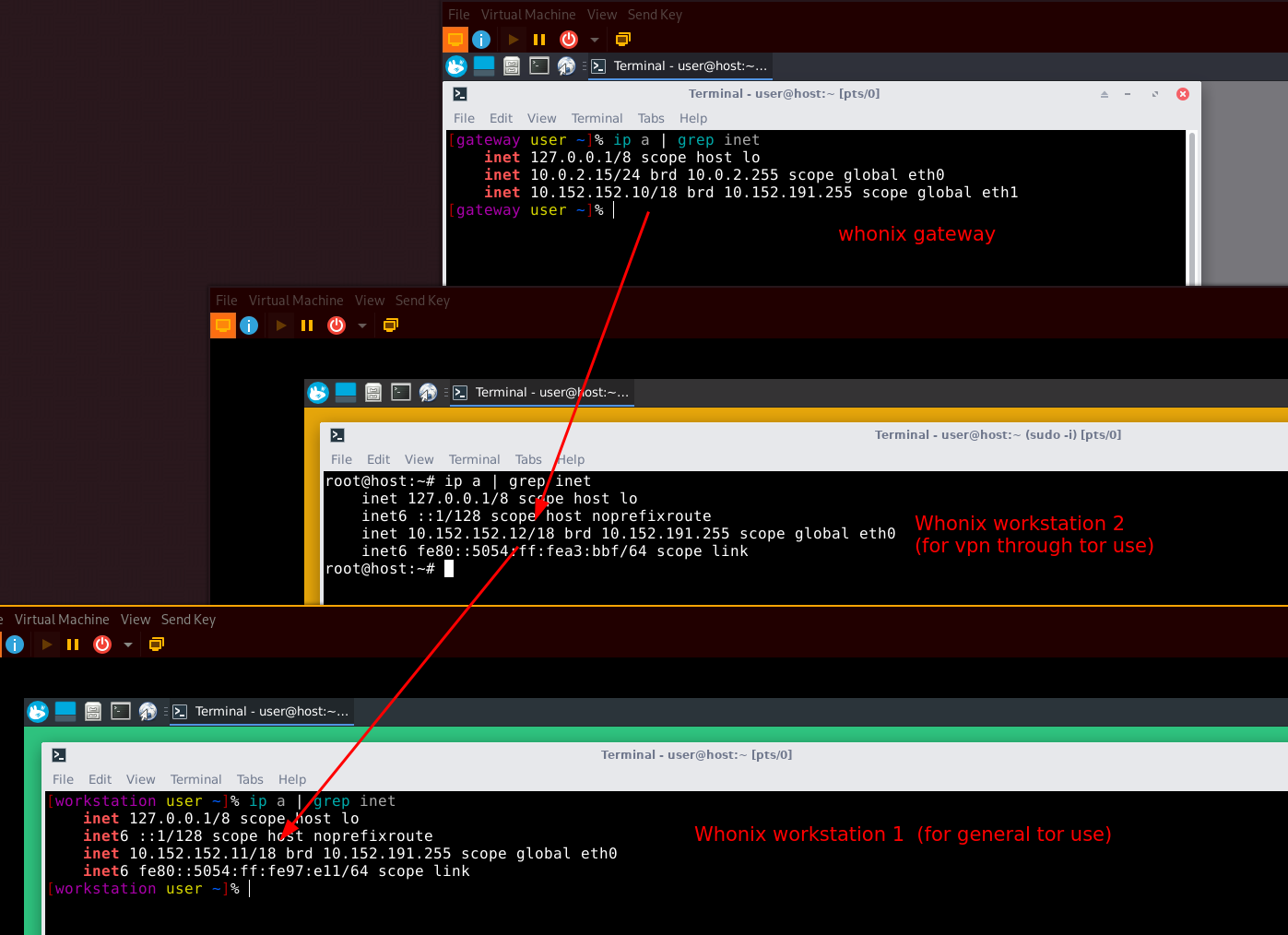Switch workstation 2 VM to fullscreen
Screen dimensions: 1288x935
391,325
